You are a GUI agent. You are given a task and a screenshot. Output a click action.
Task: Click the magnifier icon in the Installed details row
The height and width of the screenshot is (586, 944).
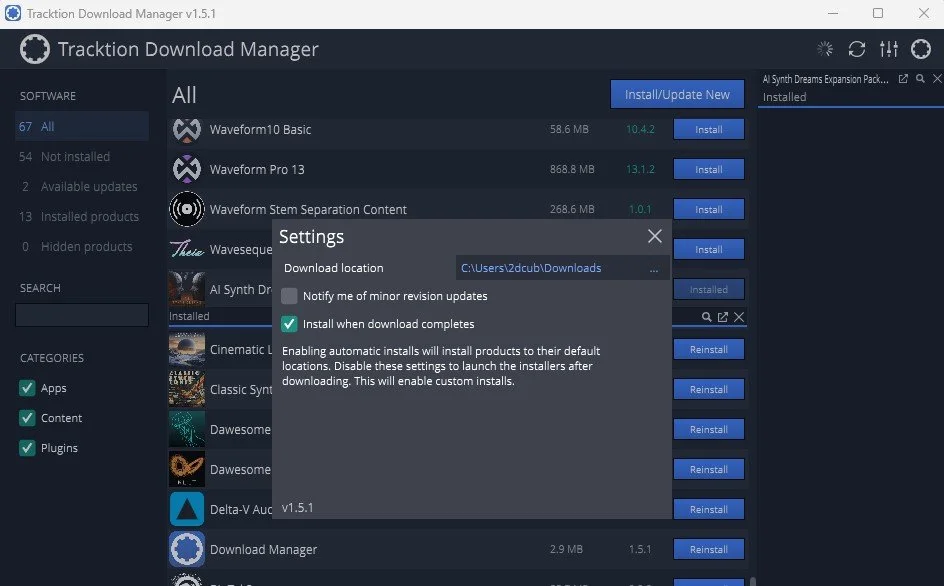(x=706, y=317)
